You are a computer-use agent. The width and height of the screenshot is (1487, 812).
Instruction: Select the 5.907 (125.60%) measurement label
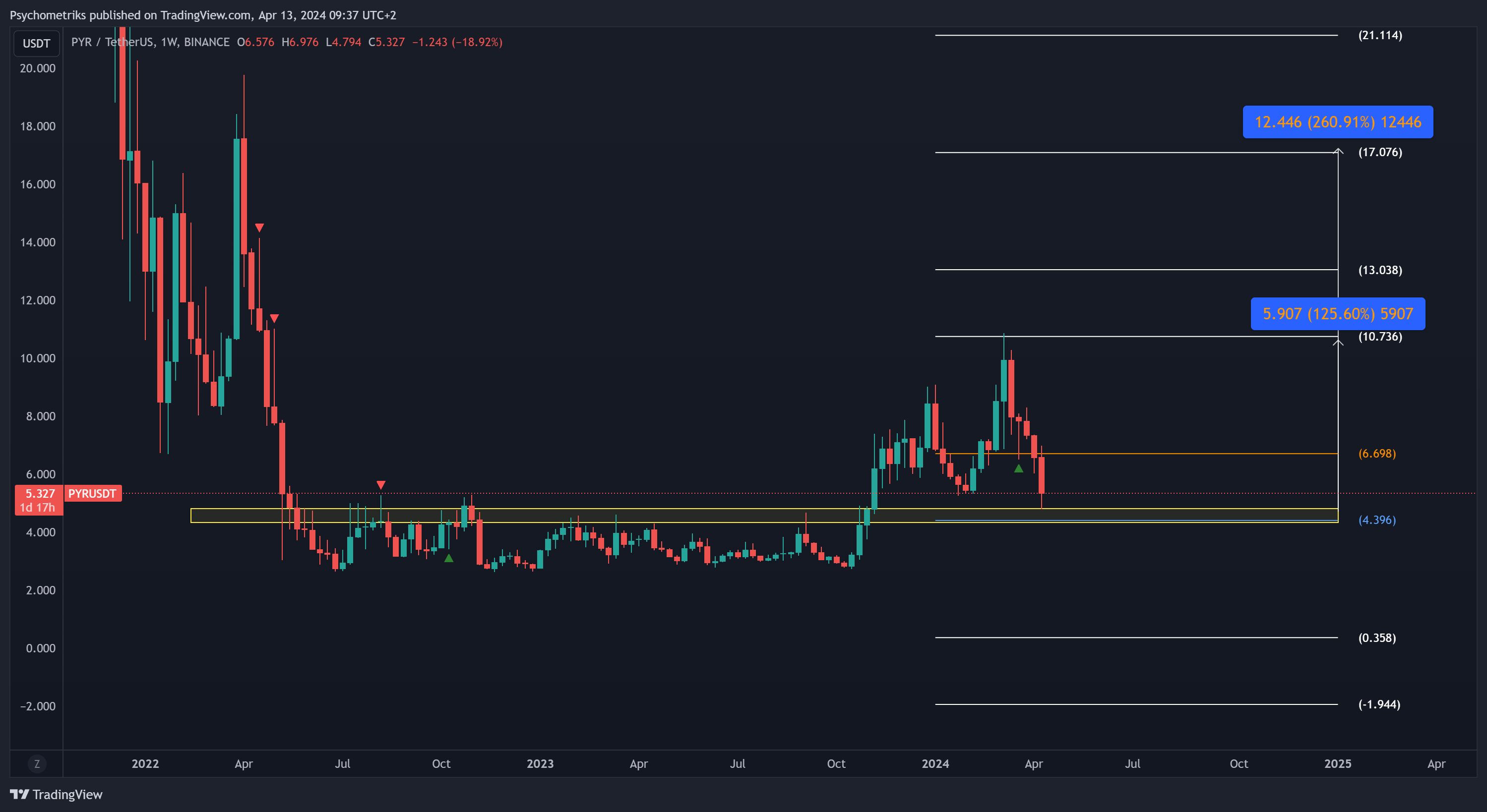1338,313
